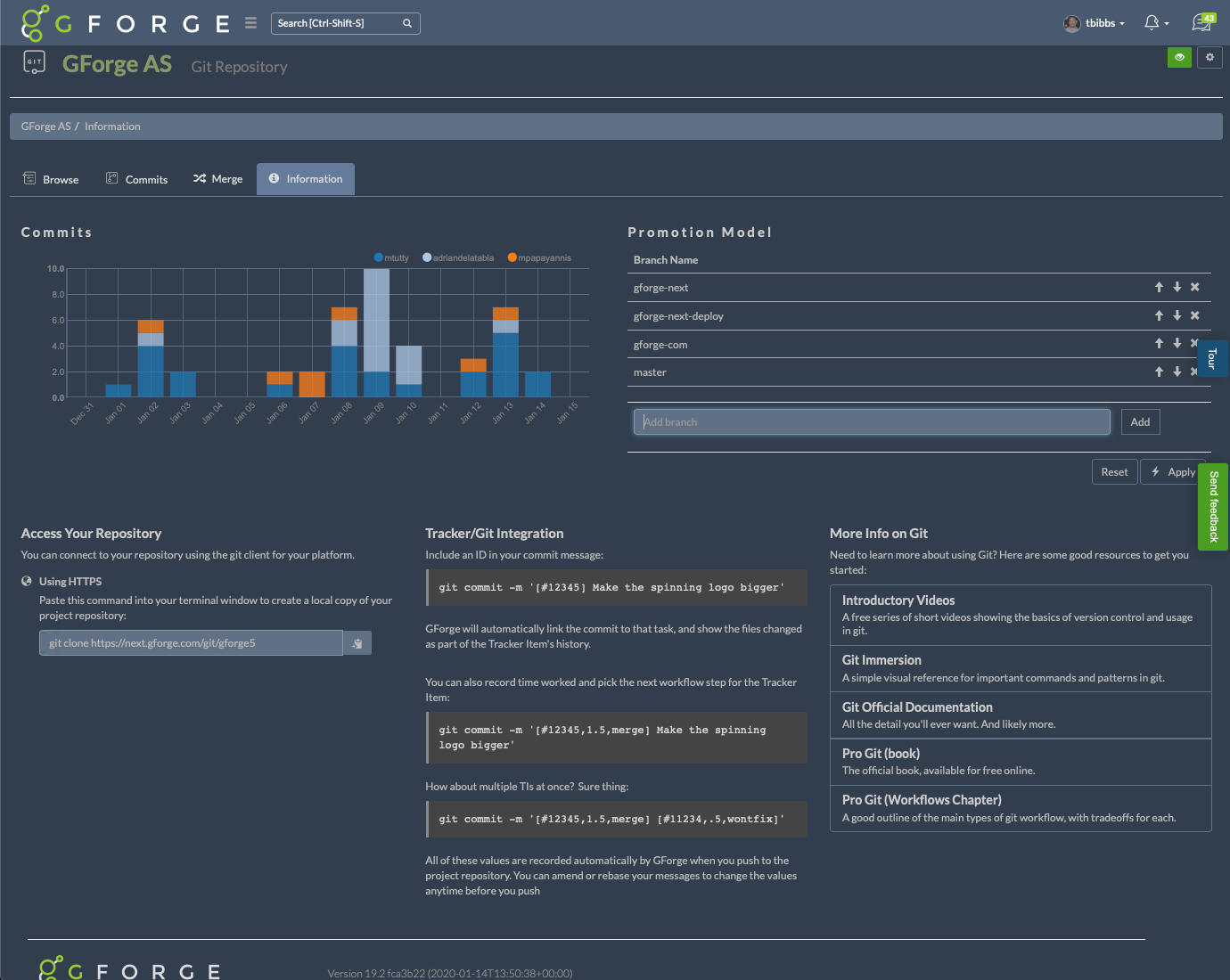Open the chat messages icon
1230x980 pixels.
coord(1202,23)
